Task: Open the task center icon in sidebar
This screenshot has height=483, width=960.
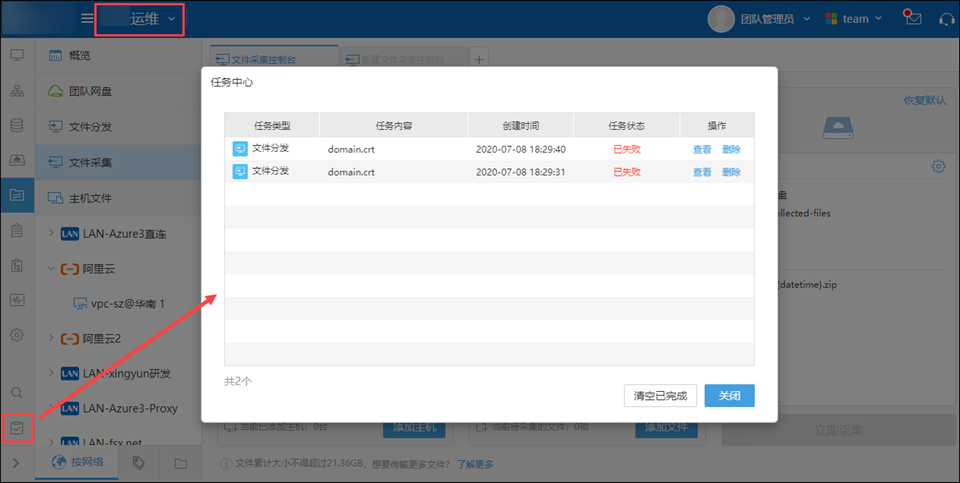Action: click(x=17, y=428)
